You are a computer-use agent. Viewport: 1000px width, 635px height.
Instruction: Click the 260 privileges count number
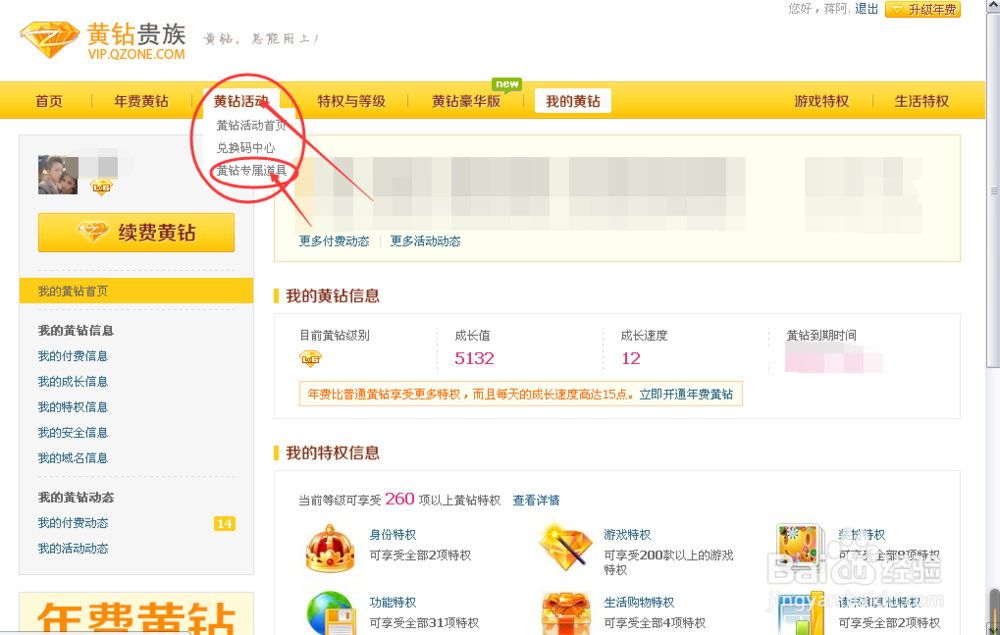coord(400,499)
